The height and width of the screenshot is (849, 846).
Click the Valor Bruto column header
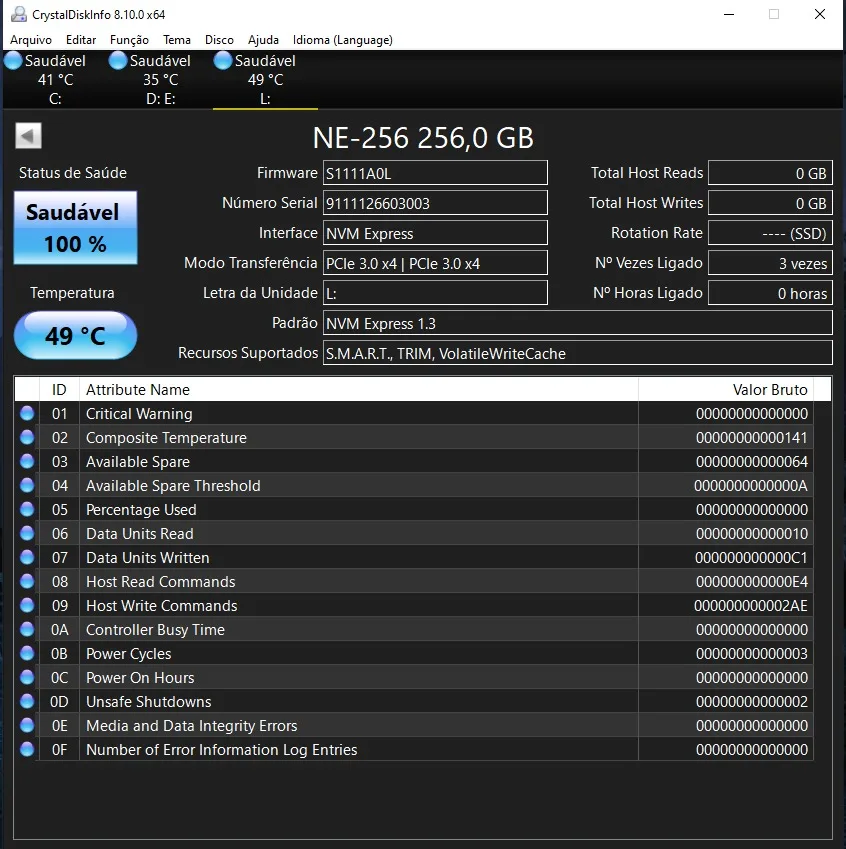tap(726, 389)
